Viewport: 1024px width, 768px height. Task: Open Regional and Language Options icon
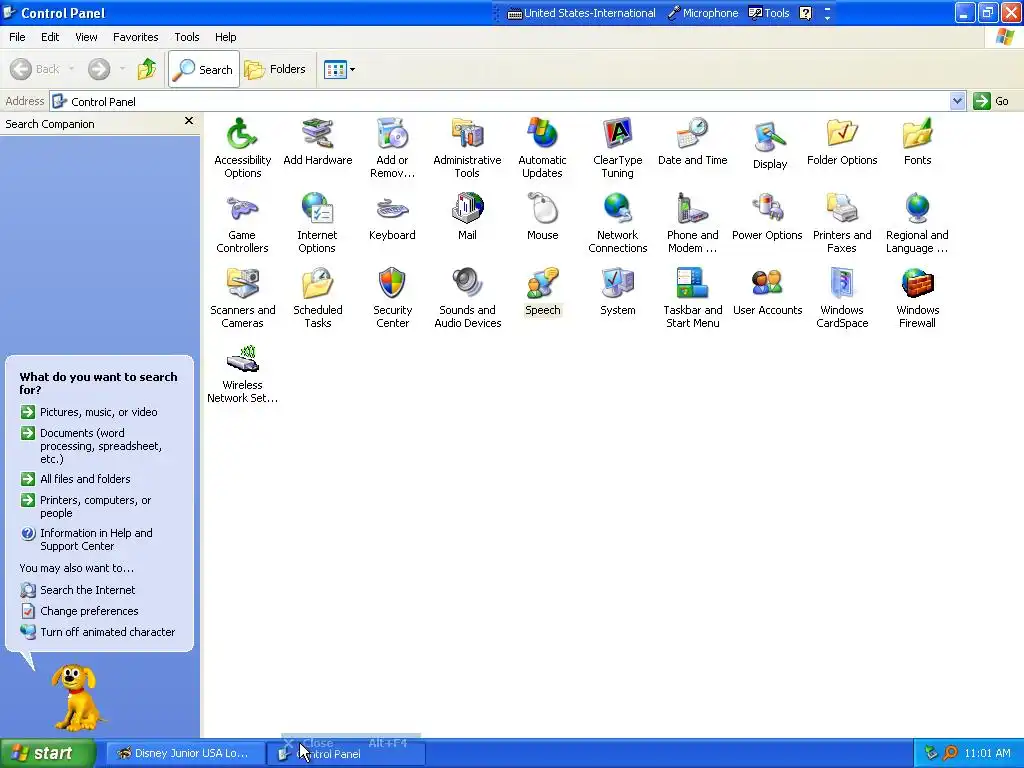tap(917, 222)
